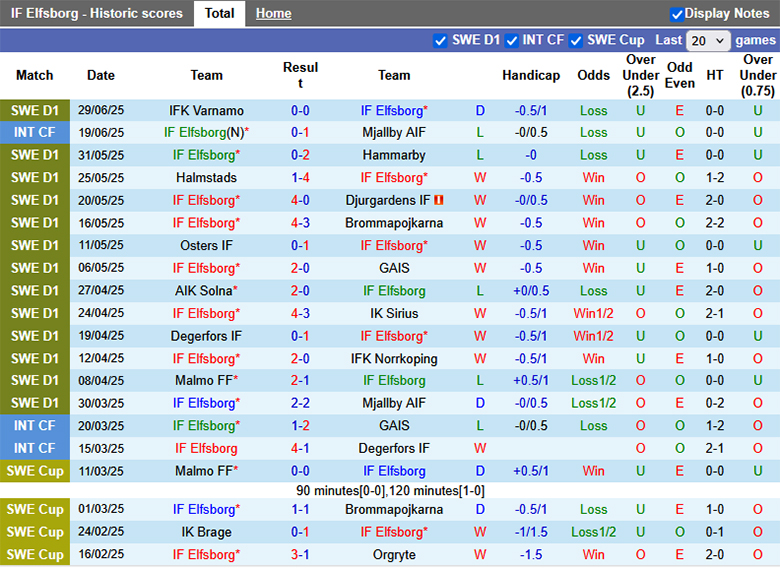Click the SWE Cup label for 11/03/25
This screenshot has width=780, height=568.
click(x=35, y=471)
